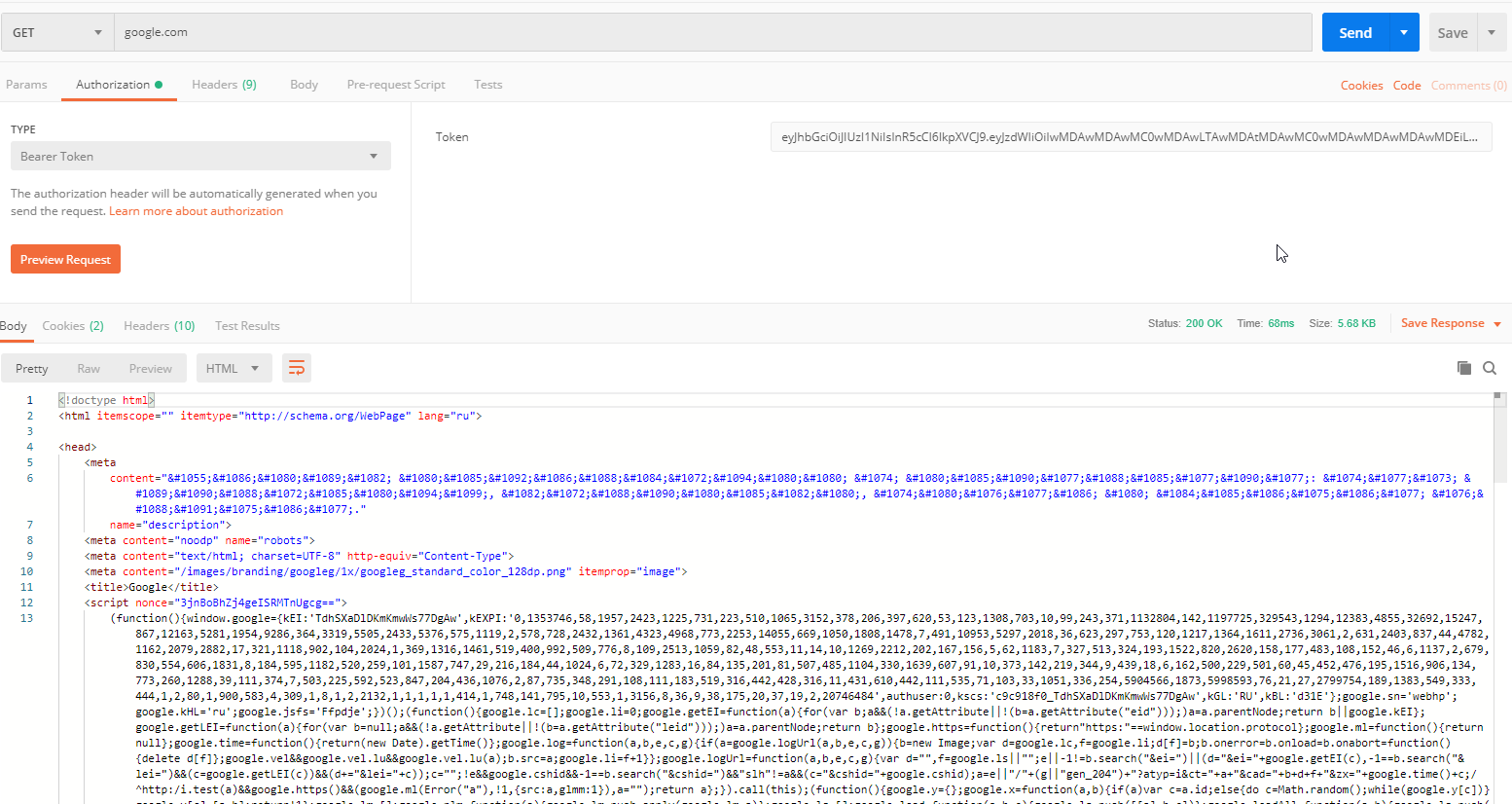
Task: Open the Bearer Token type dropdown
Action: 200,156
